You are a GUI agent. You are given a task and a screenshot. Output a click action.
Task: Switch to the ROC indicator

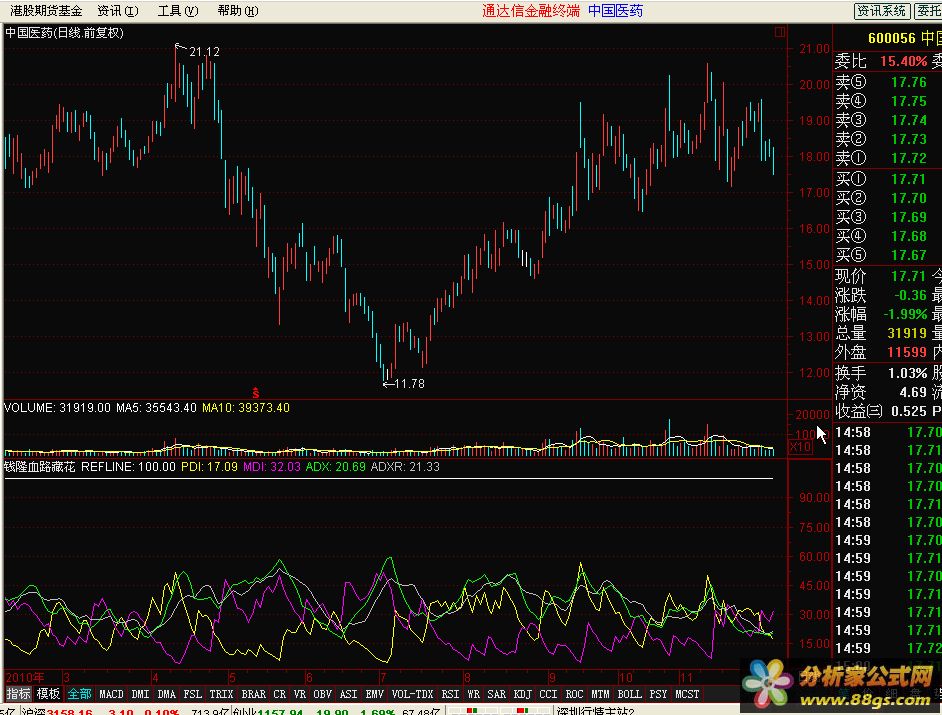point(574,694)
